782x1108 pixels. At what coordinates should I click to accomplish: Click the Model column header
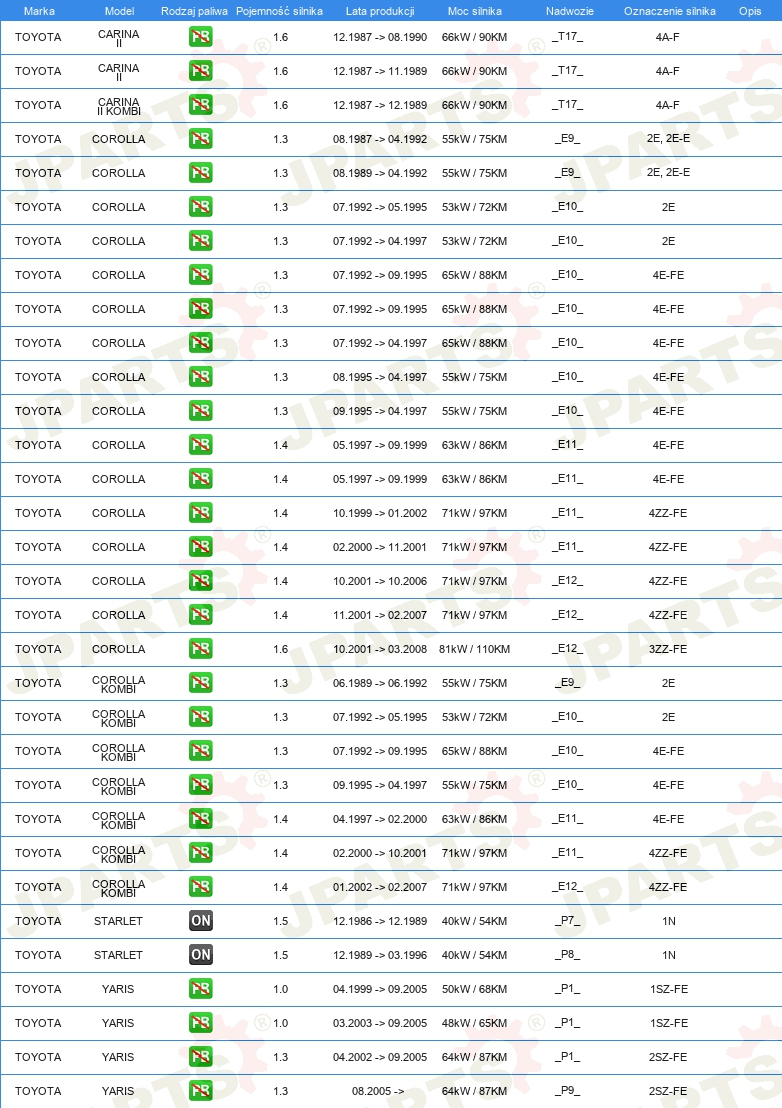point(119,11)
